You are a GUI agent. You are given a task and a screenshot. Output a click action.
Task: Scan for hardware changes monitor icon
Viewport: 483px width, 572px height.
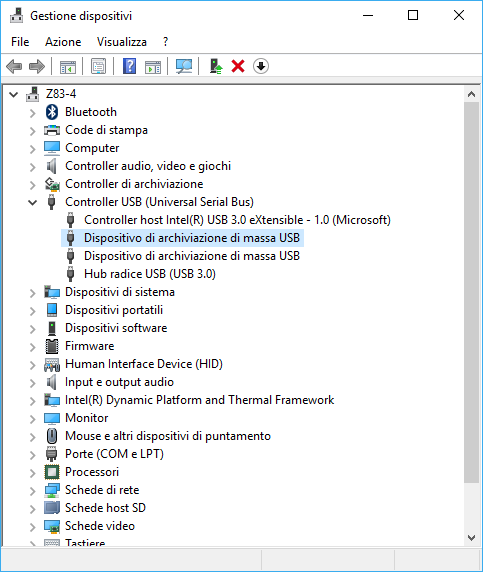(x=184, y=66)
